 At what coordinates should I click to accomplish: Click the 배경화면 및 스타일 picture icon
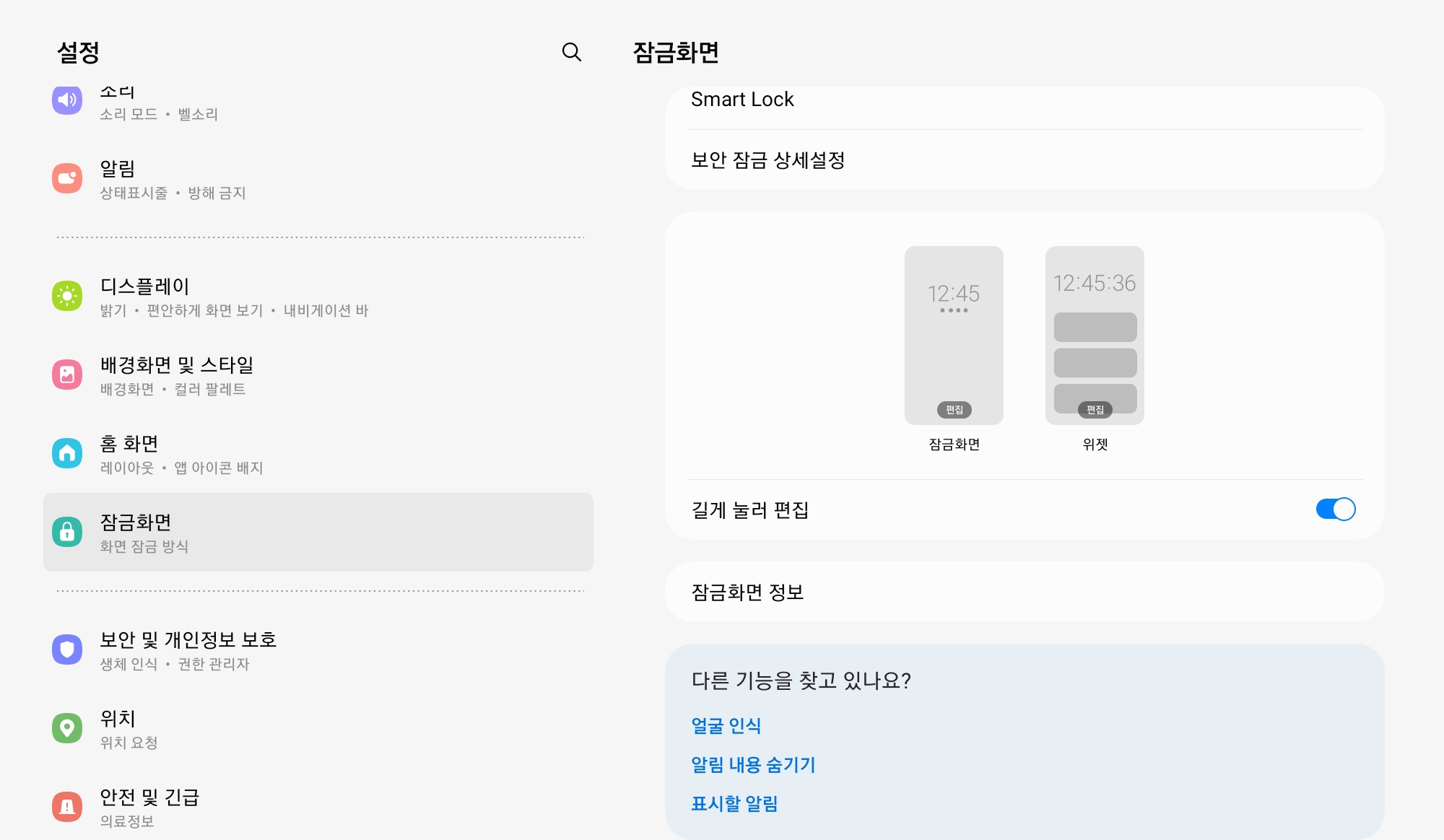(67, 375)
